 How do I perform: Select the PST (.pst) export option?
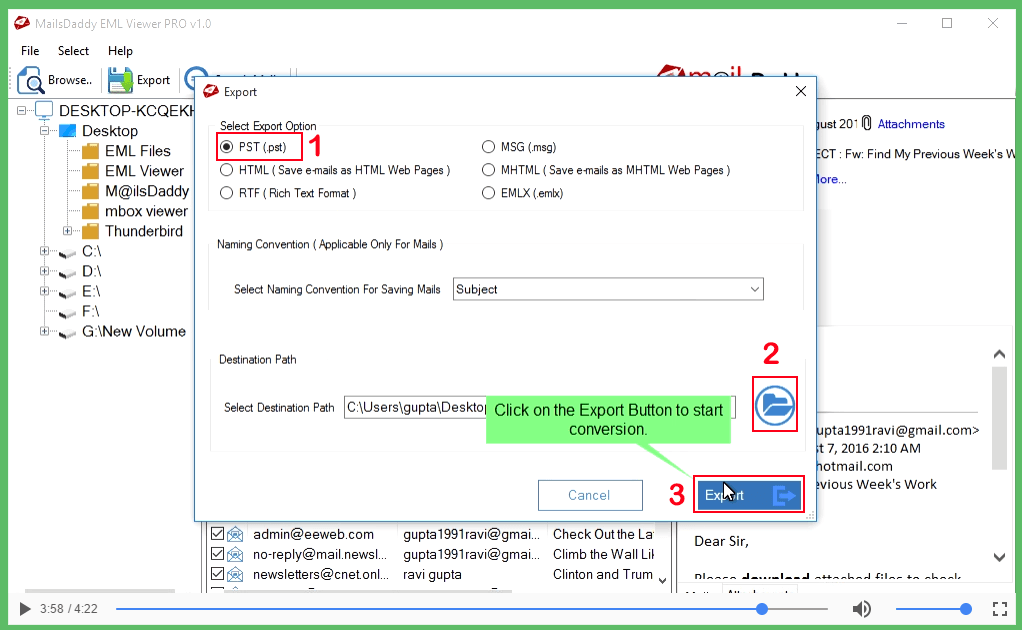click(228, 146)
